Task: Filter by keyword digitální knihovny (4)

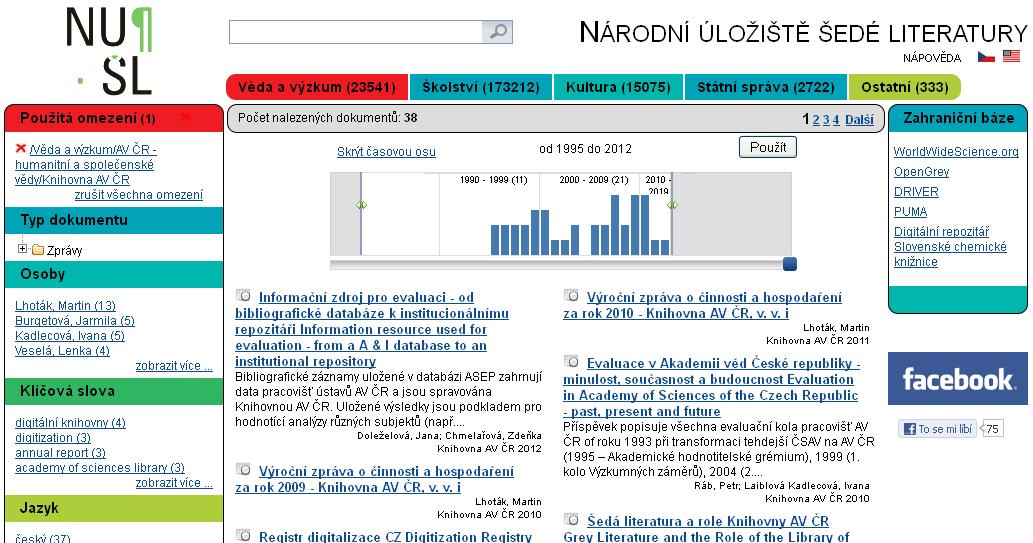Action: [x=70, y=423]
